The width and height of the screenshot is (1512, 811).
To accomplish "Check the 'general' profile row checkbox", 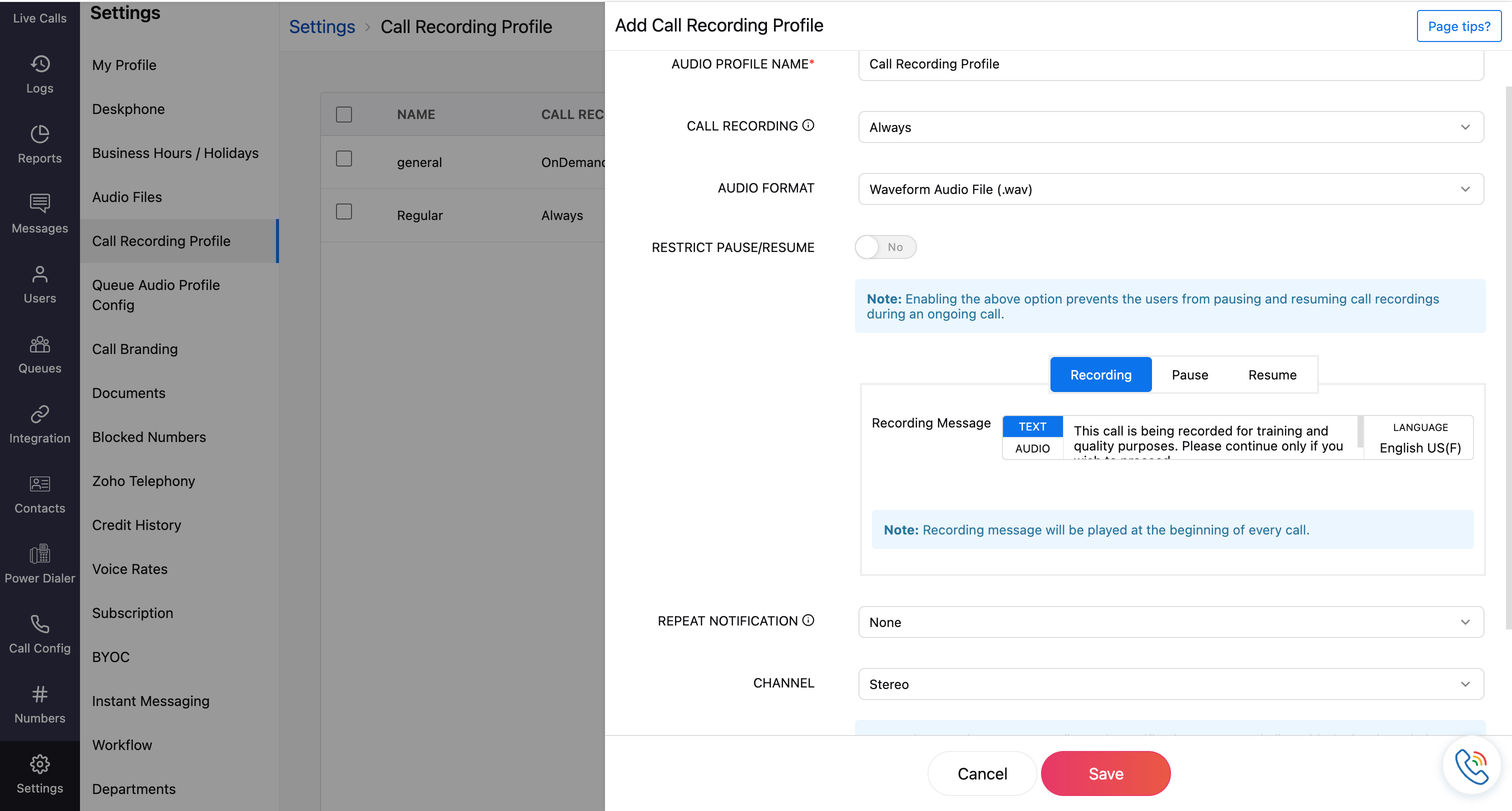I will pos(344,159).
